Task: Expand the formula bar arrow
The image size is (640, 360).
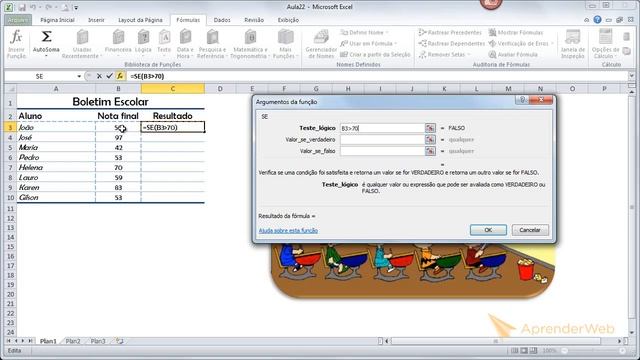Action: tap(631, 76)
